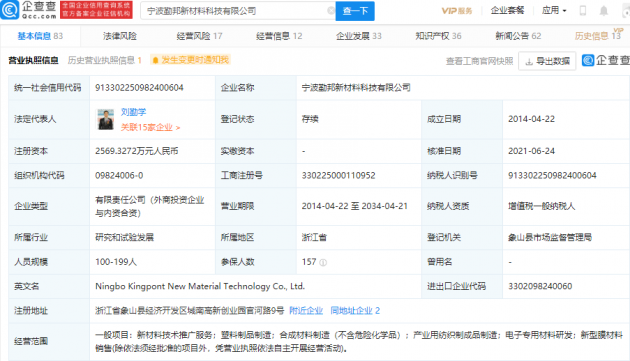Select business term 2014-04-22 至 2034-04-21
The width and height of the screenshot is (630, 361).
click(x=354, y=206)
